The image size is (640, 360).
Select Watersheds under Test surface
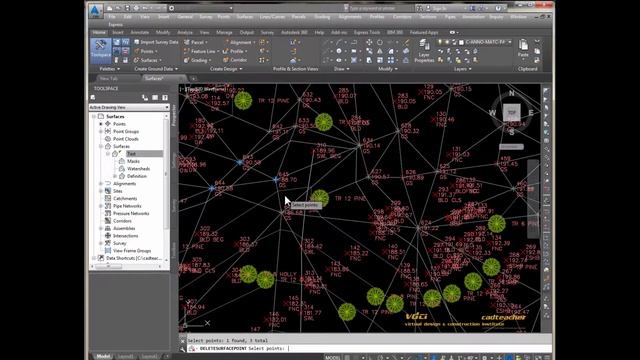(x=138, y=169)
